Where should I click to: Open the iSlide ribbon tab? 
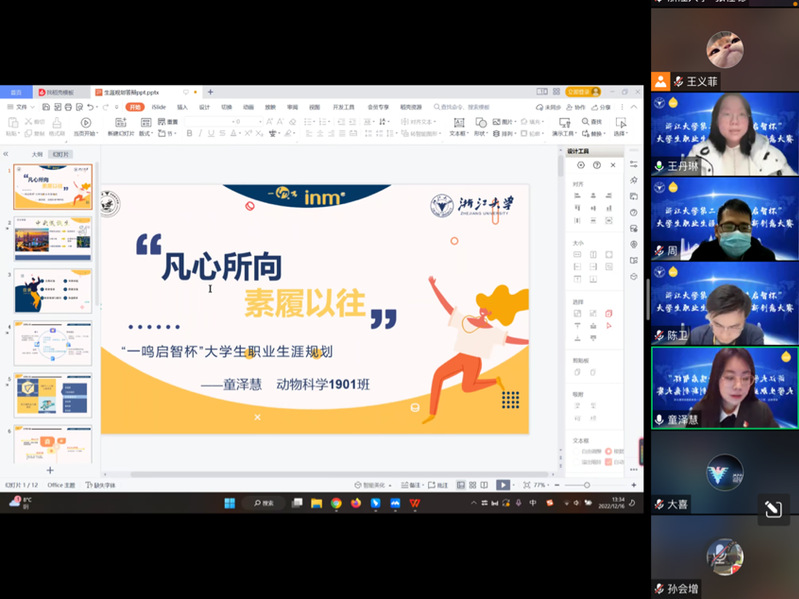[x=158, y=107]
